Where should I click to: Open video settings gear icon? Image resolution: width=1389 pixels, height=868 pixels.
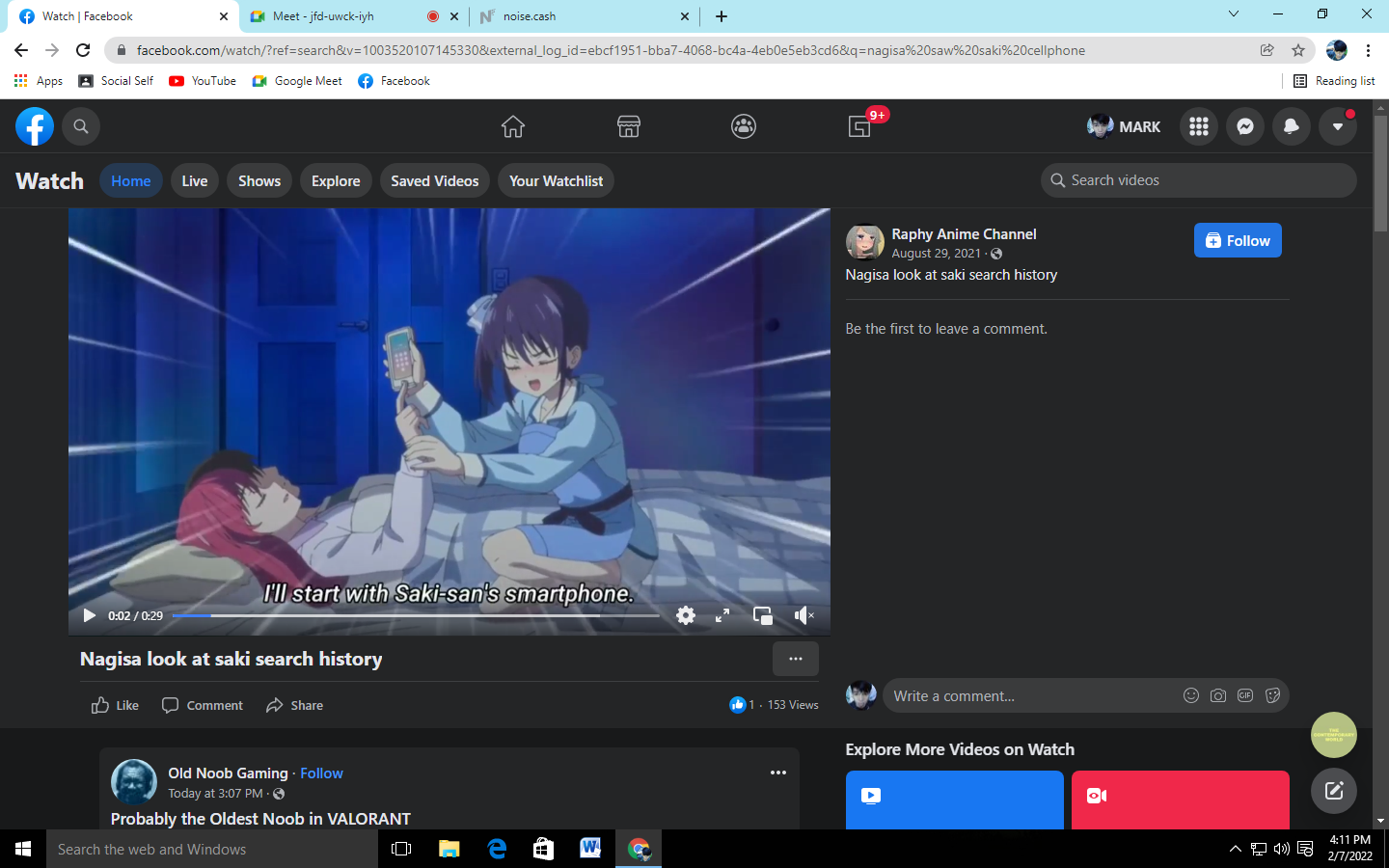point(686,615)
